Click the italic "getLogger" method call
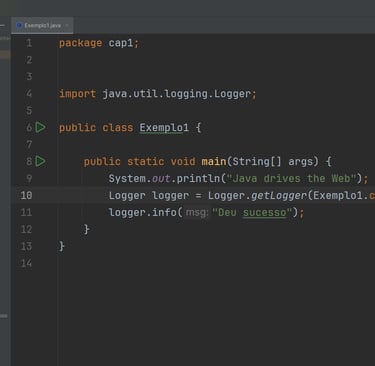The height and width of the screenshot is (366, 375). click(279, 196)
